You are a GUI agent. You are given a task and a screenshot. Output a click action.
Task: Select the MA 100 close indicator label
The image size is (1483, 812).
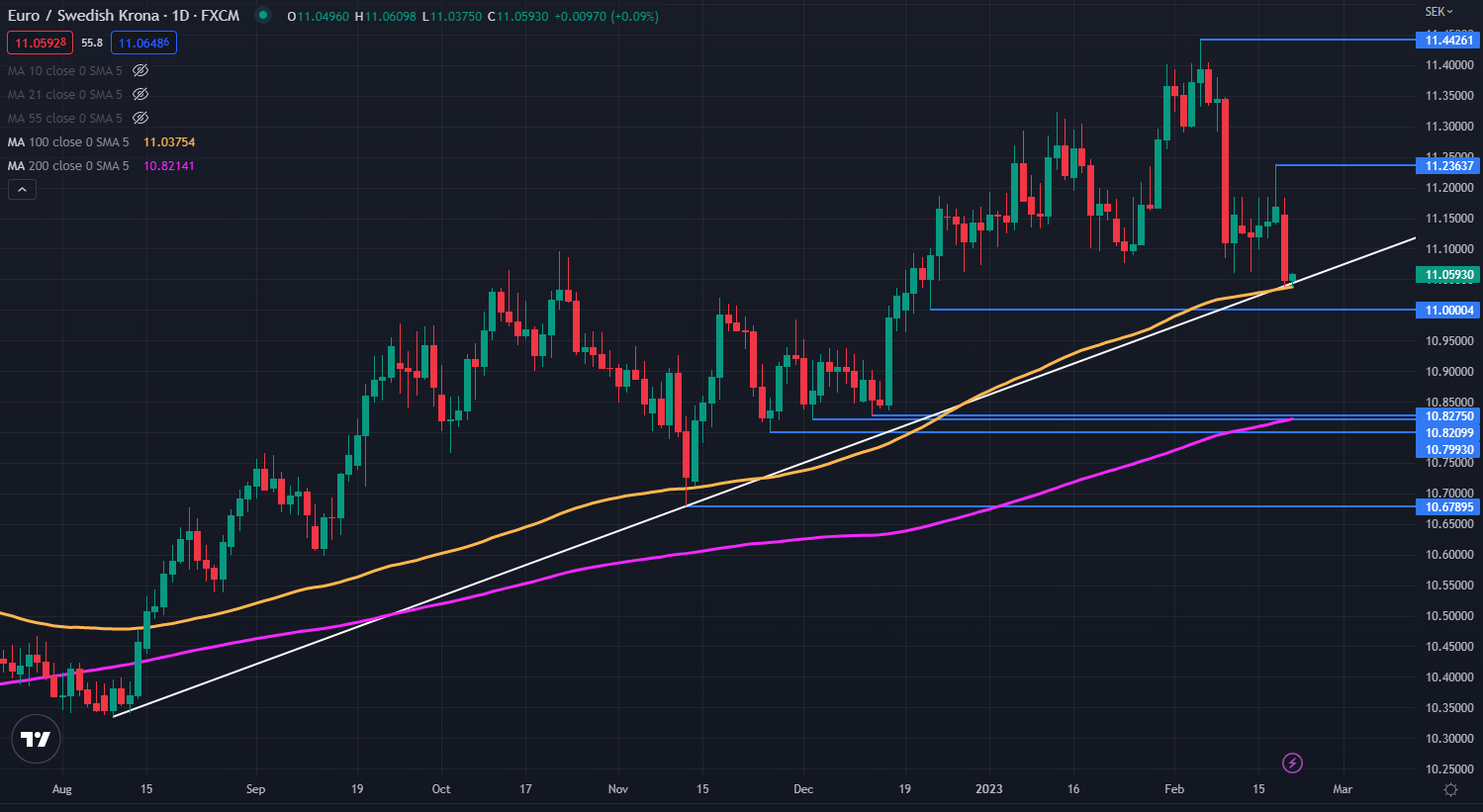[x=68, y=142]
